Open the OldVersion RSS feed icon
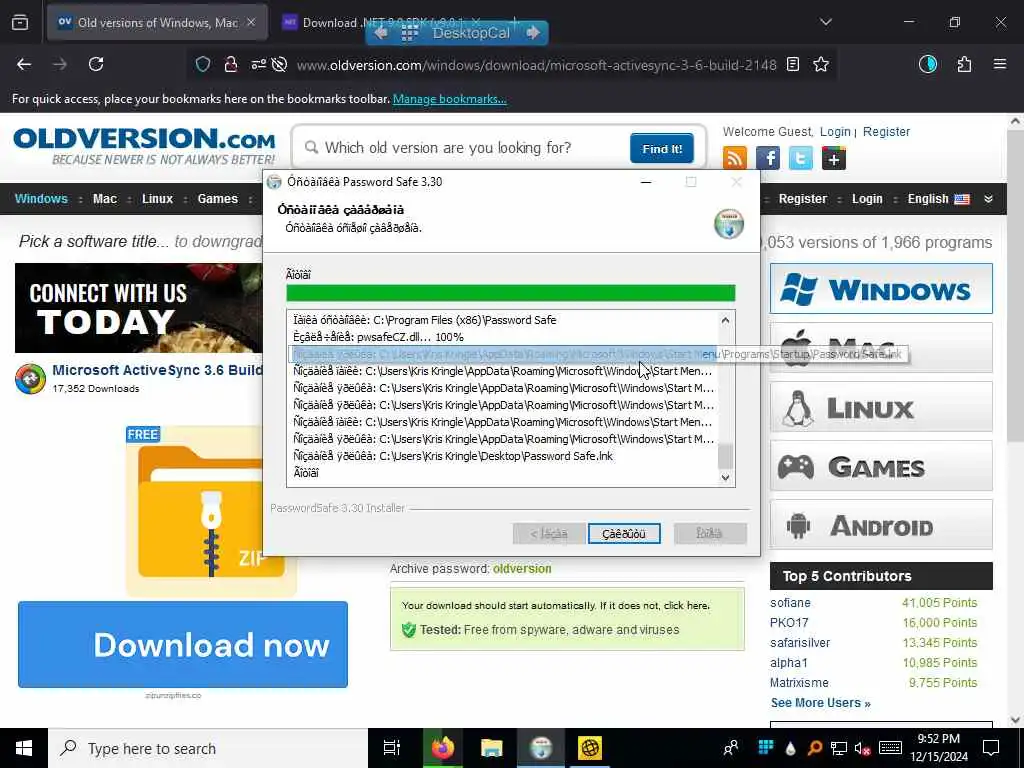This screenshot has width=1024, height=768. [735, 158]
